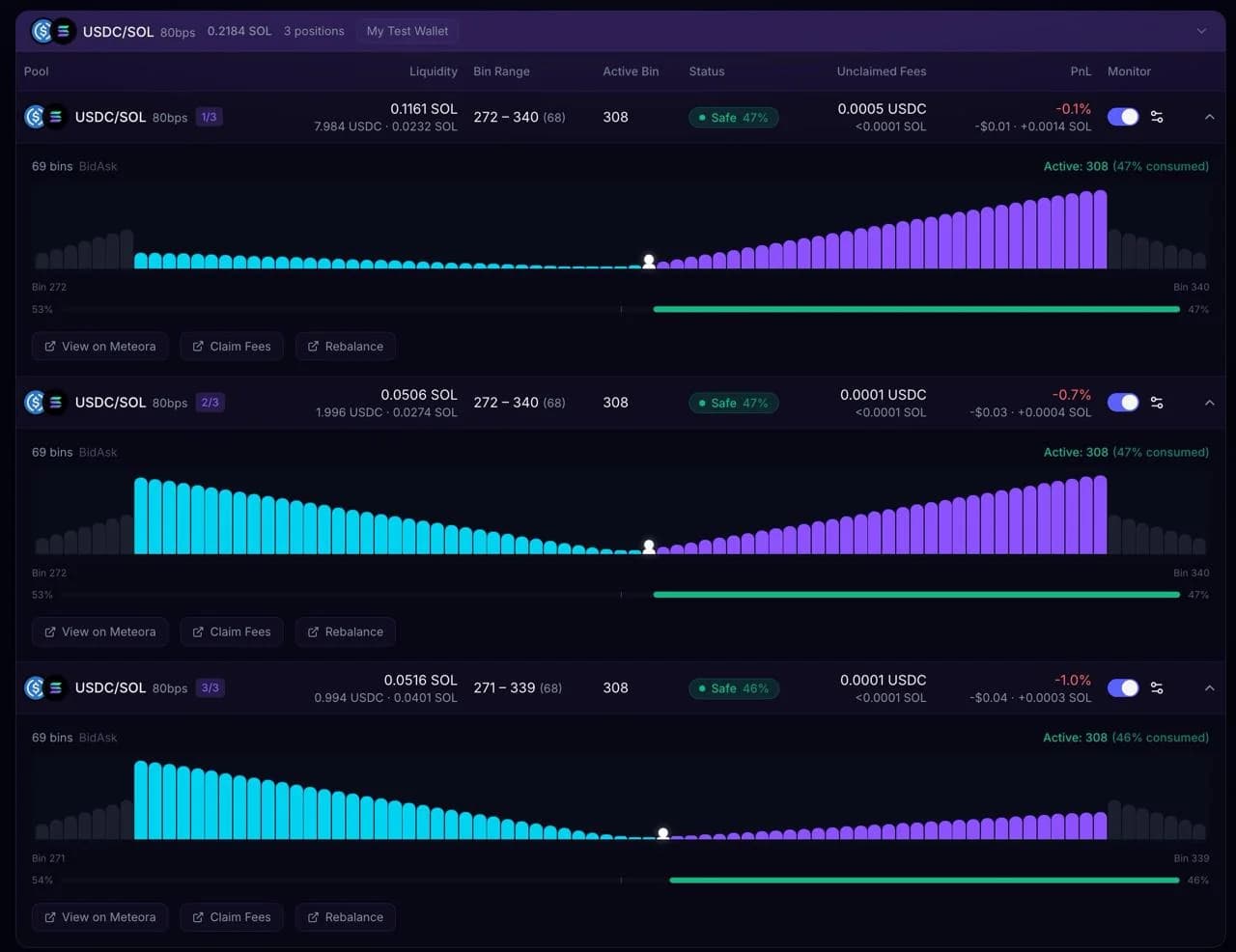Click active bin marker in 3/3 liquidity chart

click(x=662, y=833)
